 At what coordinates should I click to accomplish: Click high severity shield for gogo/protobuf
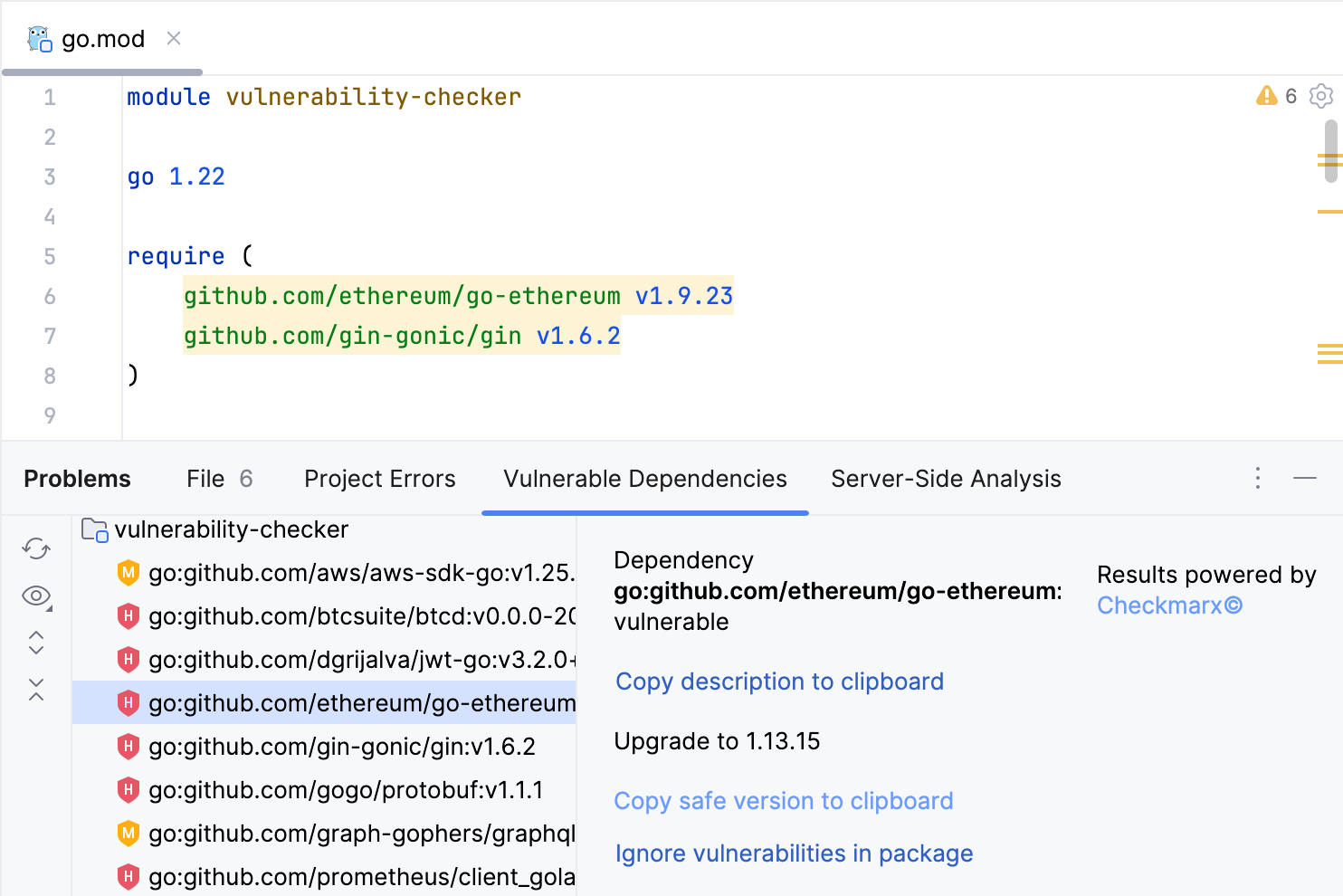click(129, 790)
